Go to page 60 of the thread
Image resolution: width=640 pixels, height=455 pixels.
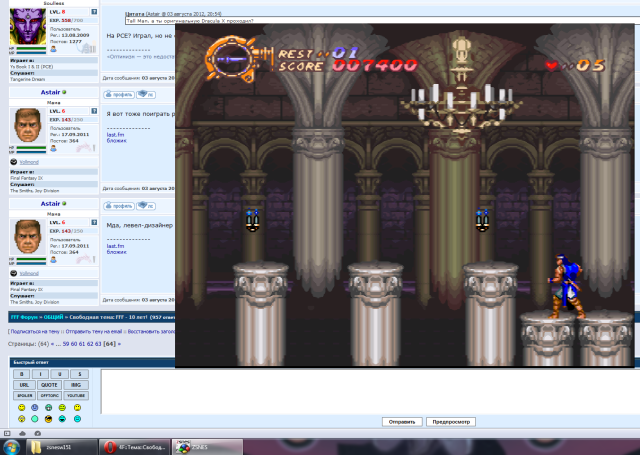pos(74,344)
